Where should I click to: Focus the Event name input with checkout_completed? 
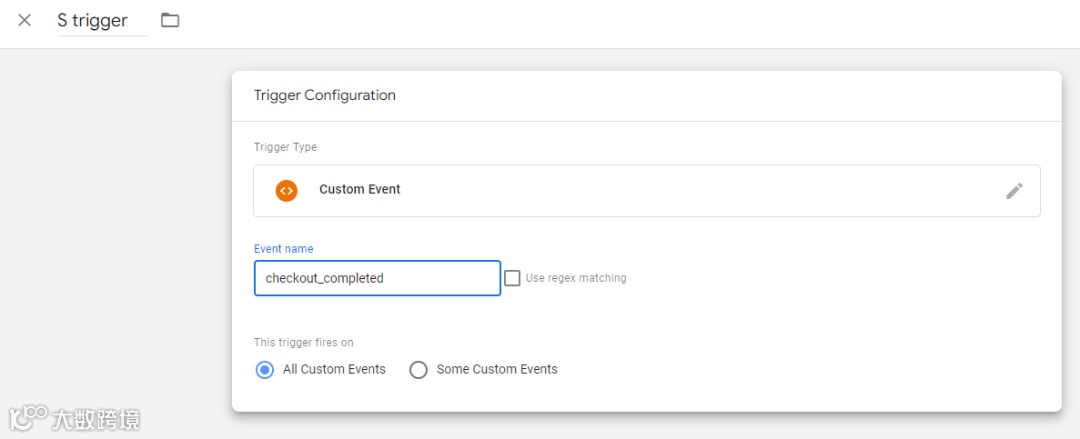click(377, 278)
